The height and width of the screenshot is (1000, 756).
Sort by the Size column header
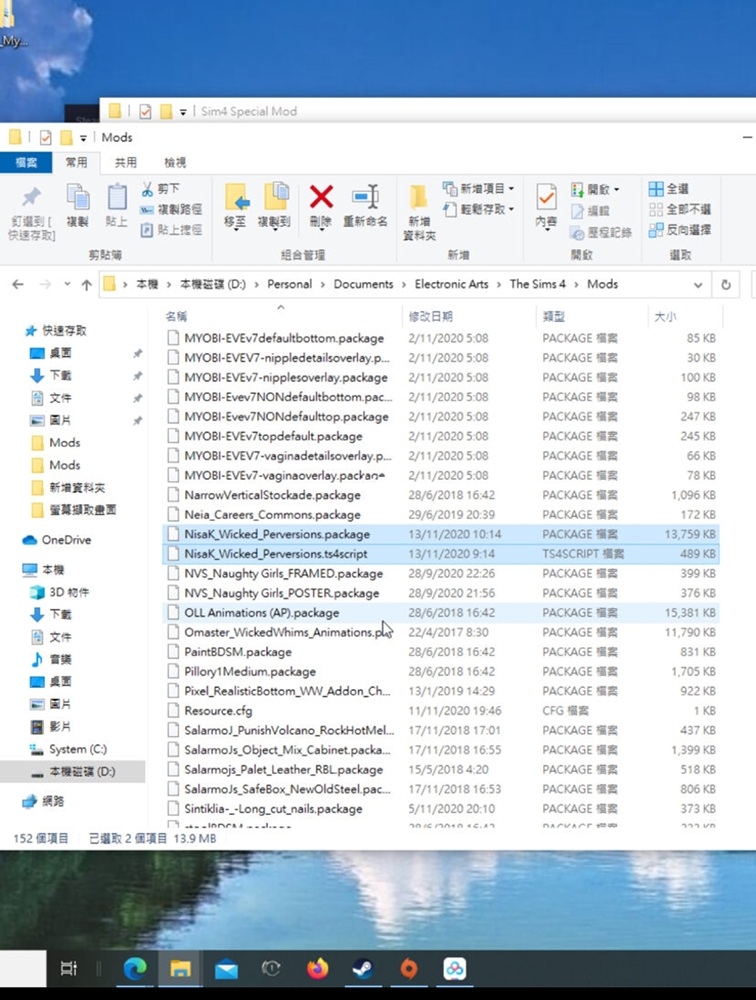point(685,316)
